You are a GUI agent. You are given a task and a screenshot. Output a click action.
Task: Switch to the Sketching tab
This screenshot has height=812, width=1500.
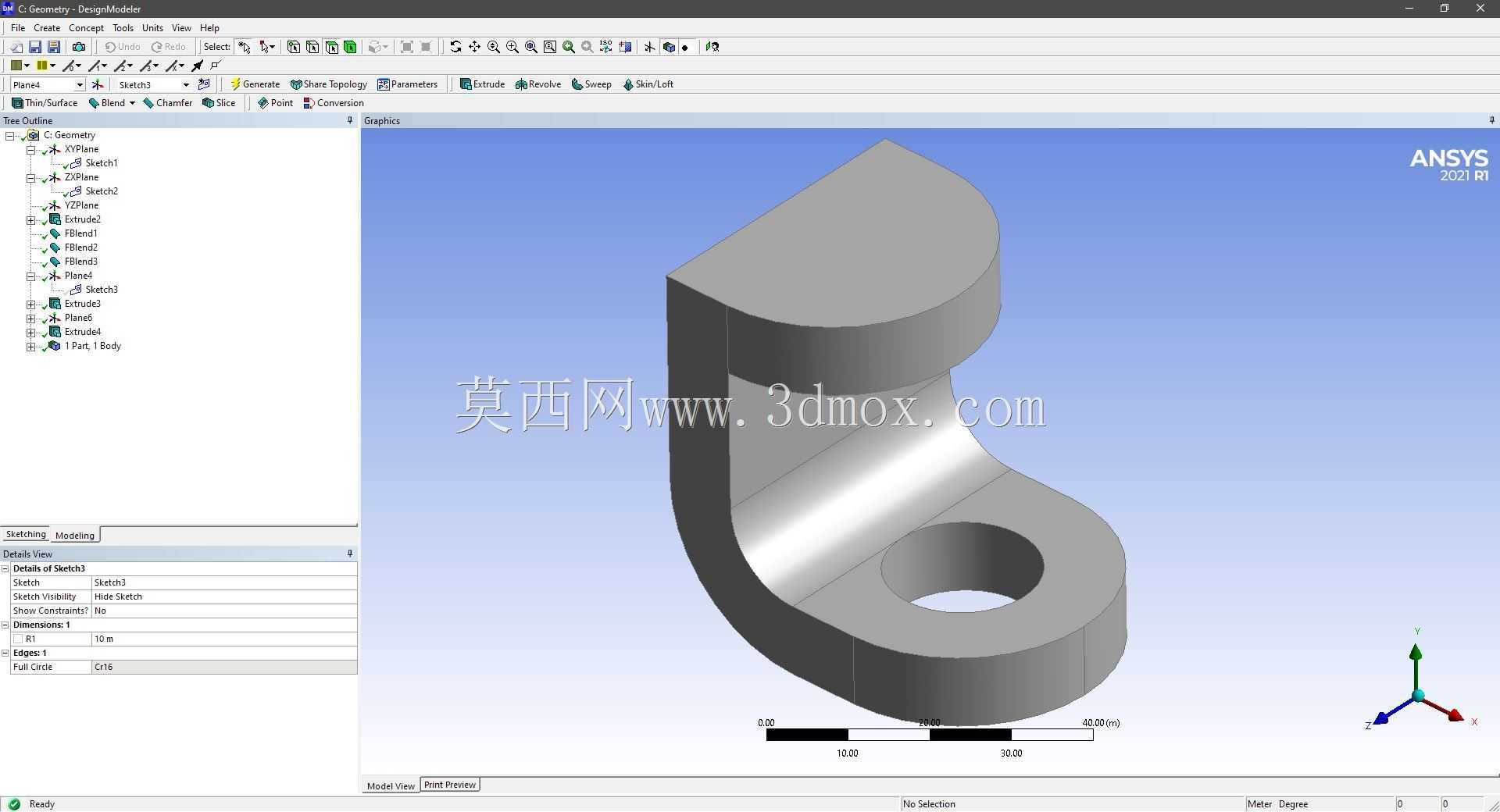tap(26, 535)
